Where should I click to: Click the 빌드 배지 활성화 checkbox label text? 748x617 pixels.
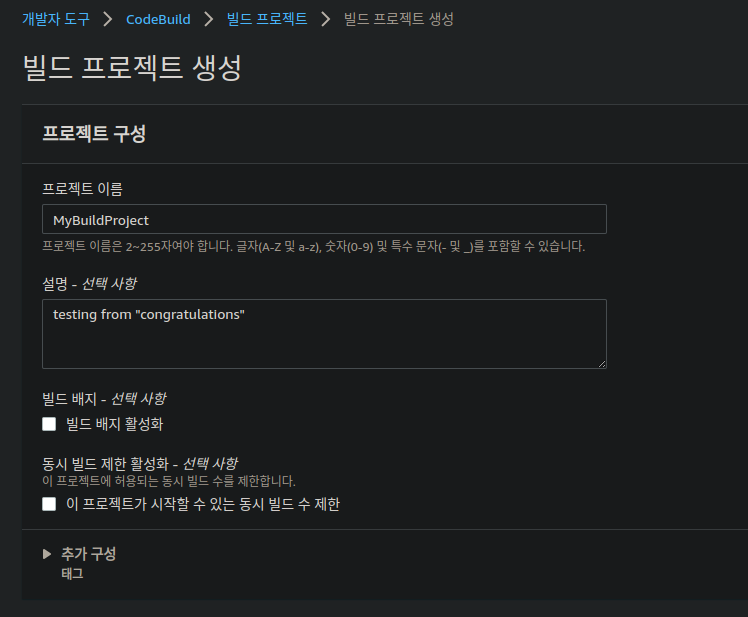[114, 424]
